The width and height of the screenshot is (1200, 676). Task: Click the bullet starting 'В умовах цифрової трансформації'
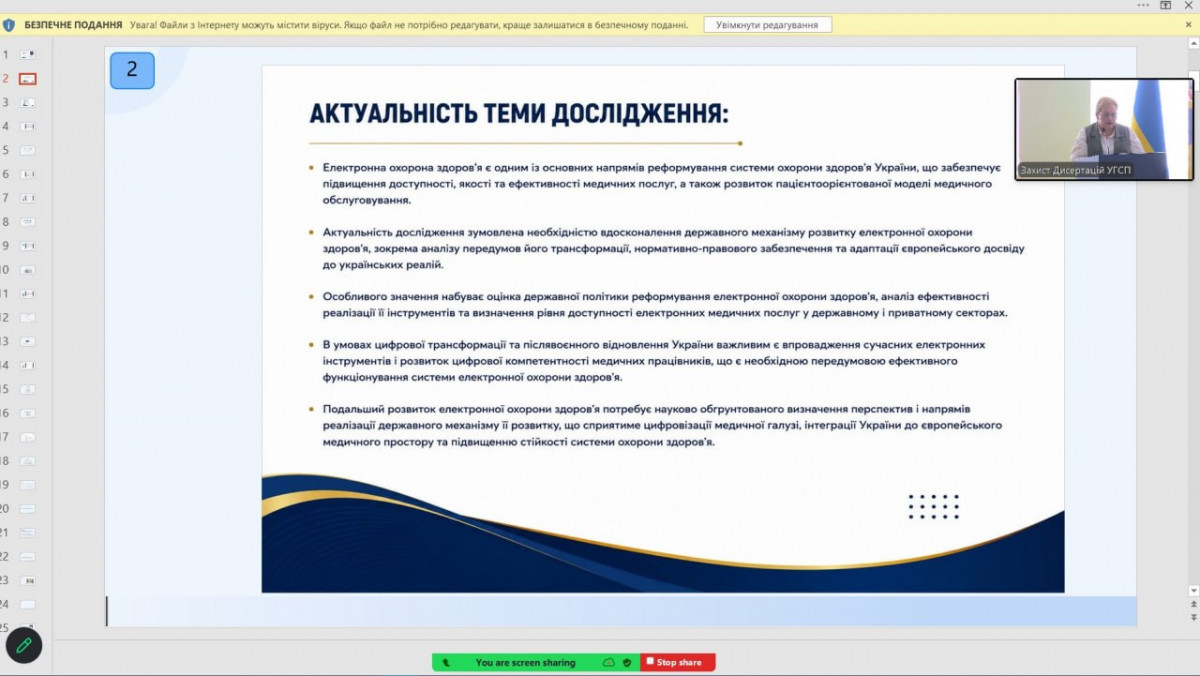tap(653, 361)
